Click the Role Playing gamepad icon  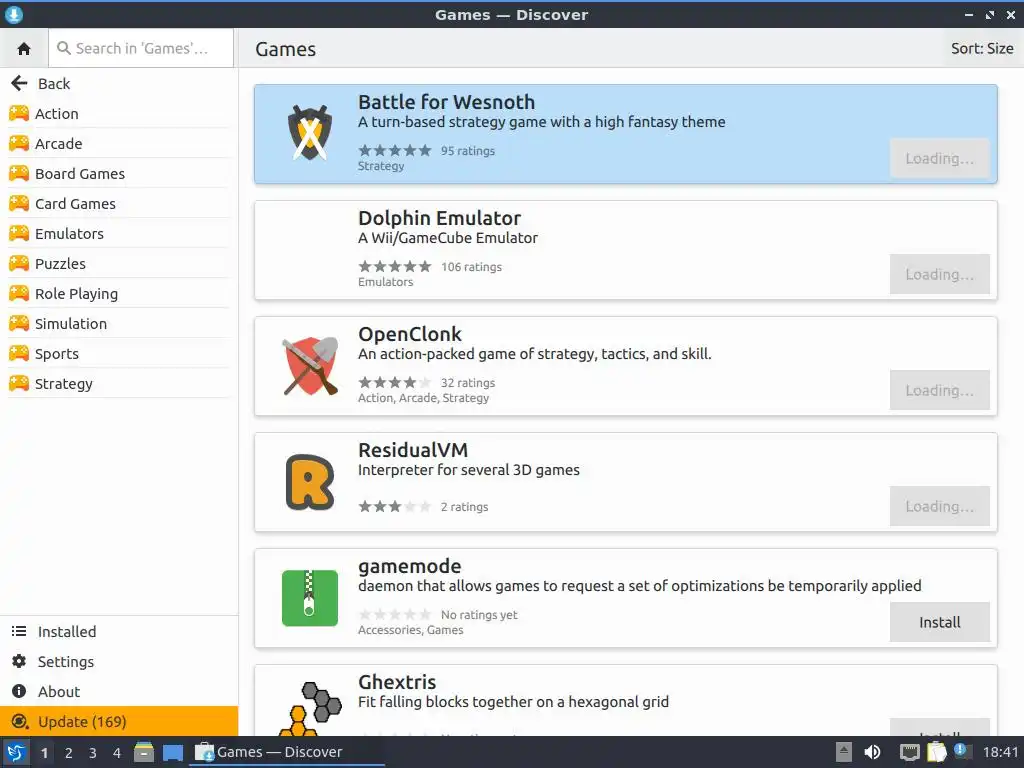(x=19, y=294)
